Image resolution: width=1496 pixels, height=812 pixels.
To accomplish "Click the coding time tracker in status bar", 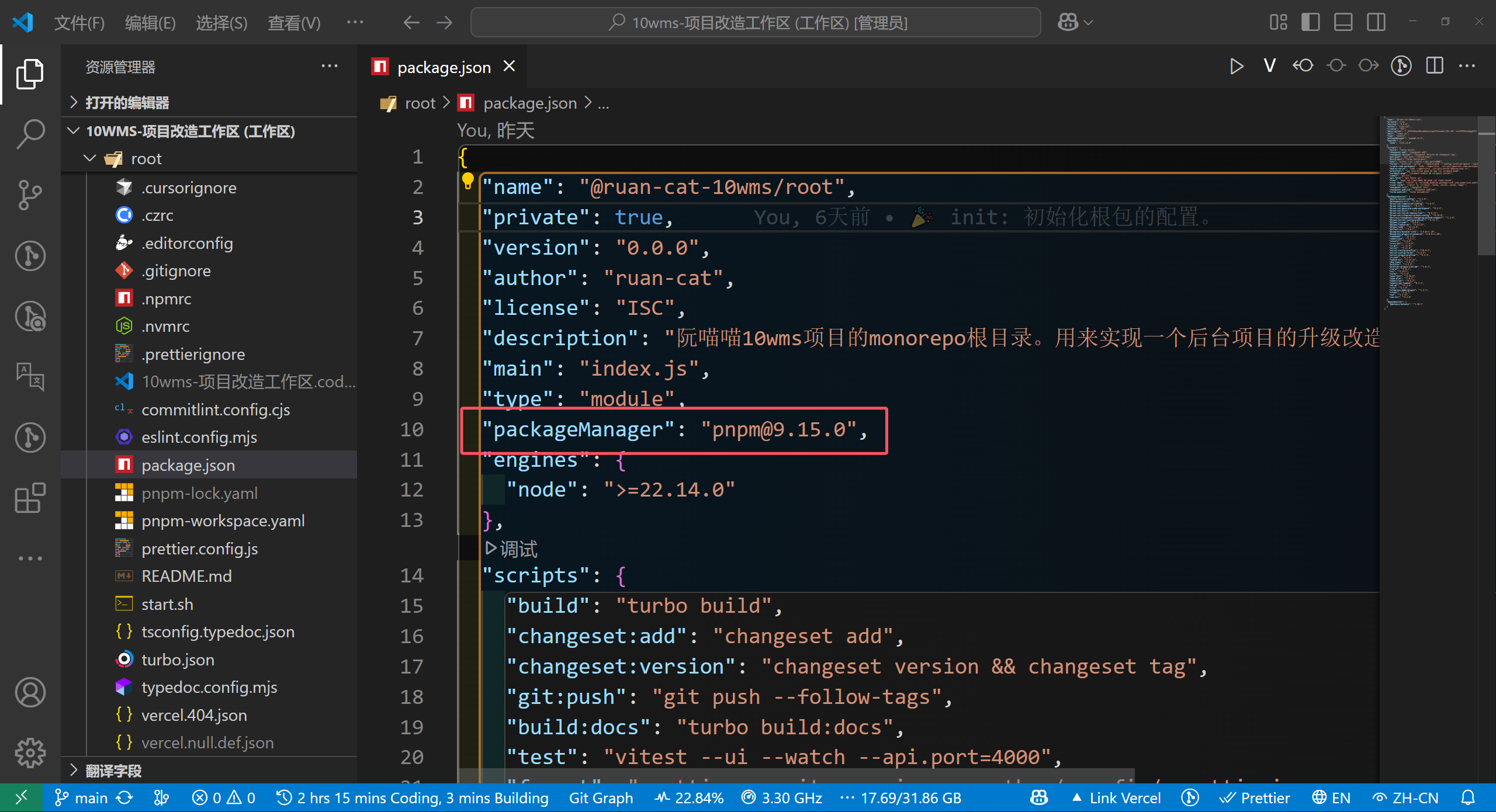I will click(413, 798).
